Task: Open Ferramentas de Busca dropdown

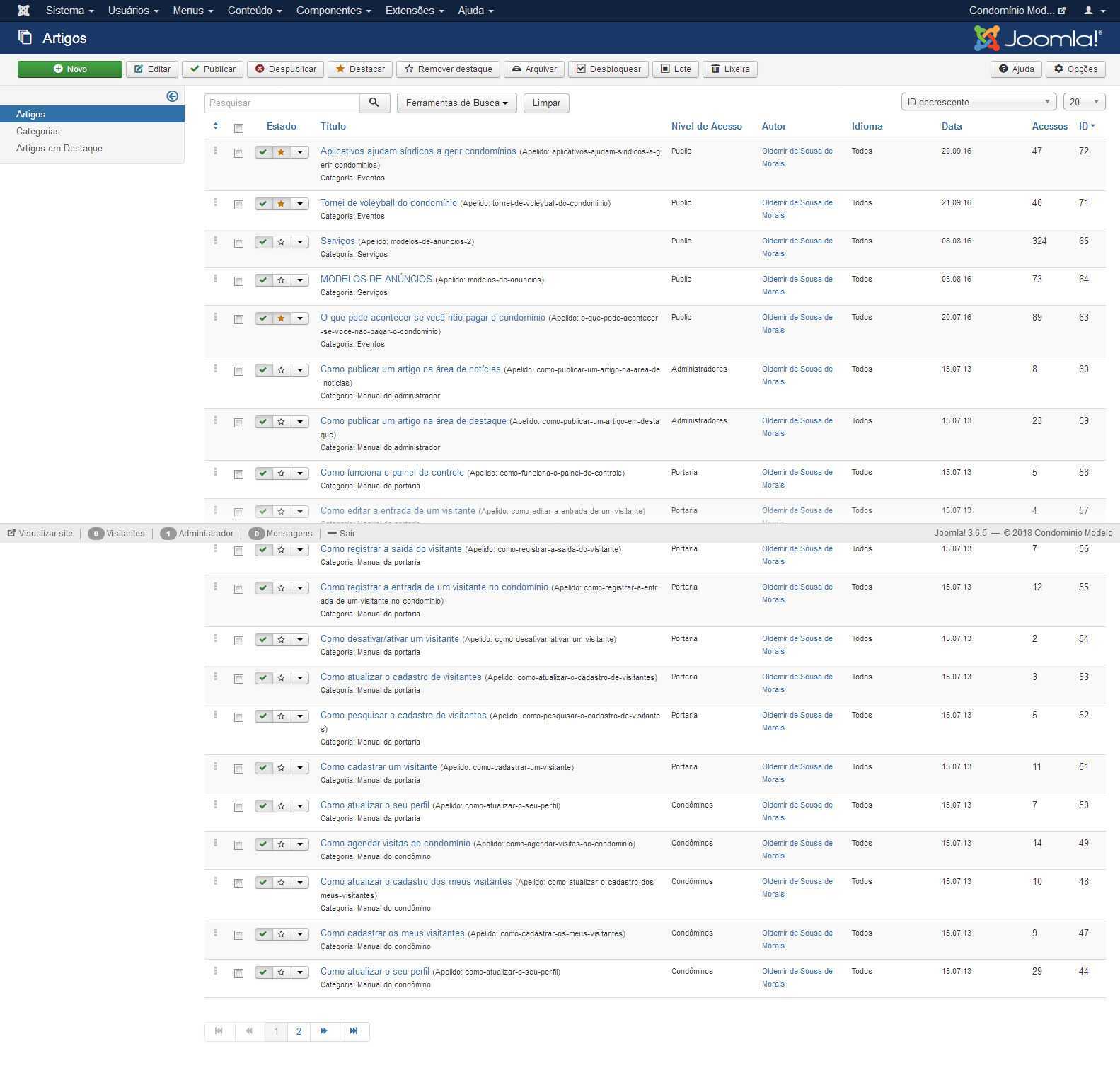Action: click(457, 103)
